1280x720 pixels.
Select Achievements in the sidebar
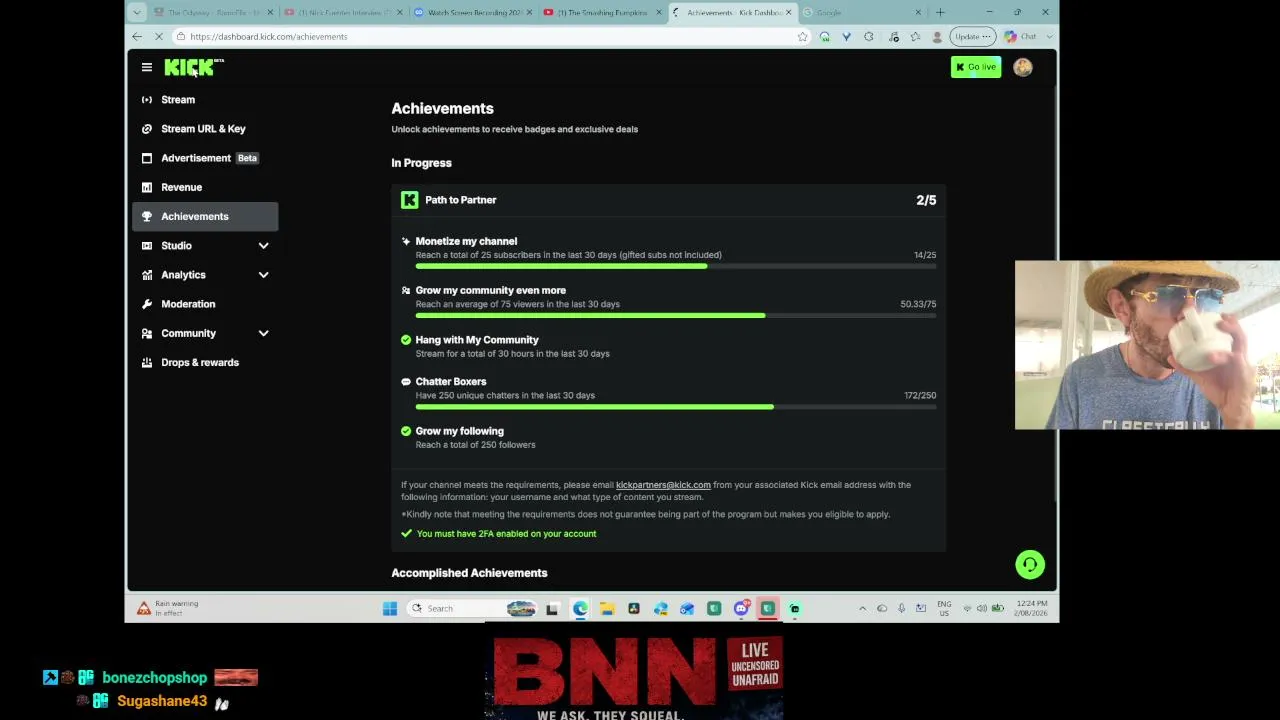205,216
